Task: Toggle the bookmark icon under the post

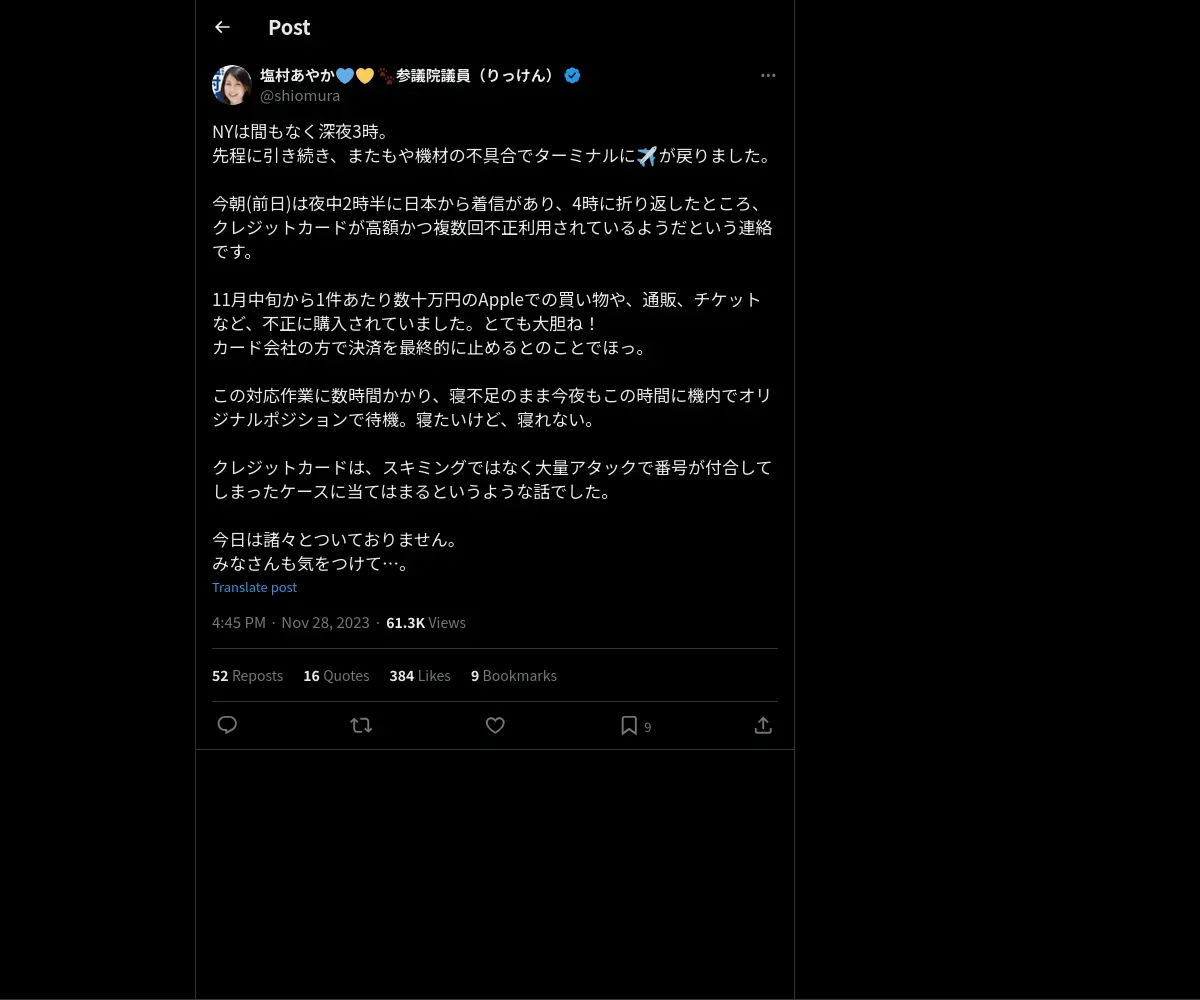Action: pos(629,725)
